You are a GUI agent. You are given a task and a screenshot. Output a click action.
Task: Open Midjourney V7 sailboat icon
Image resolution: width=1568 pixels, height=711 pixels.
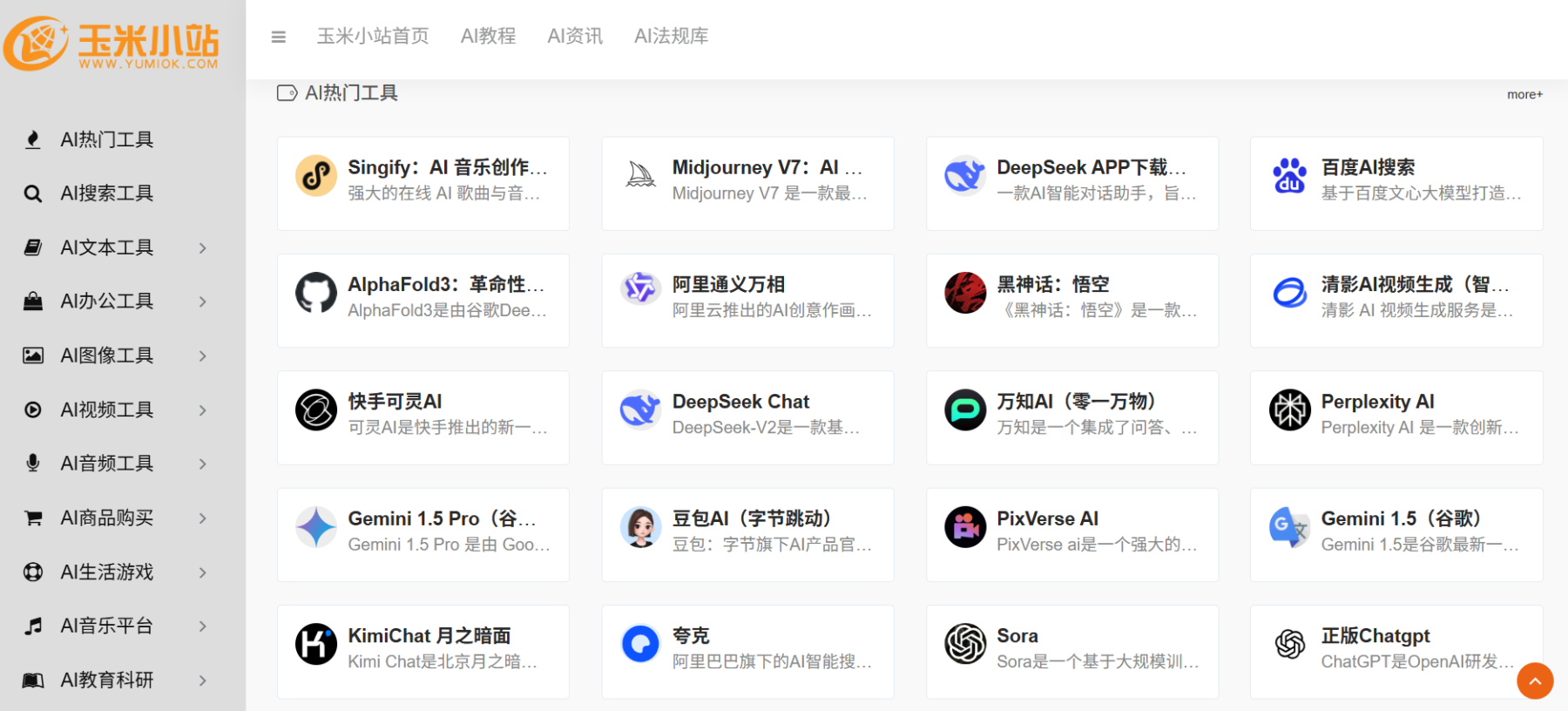click(641, 176)
